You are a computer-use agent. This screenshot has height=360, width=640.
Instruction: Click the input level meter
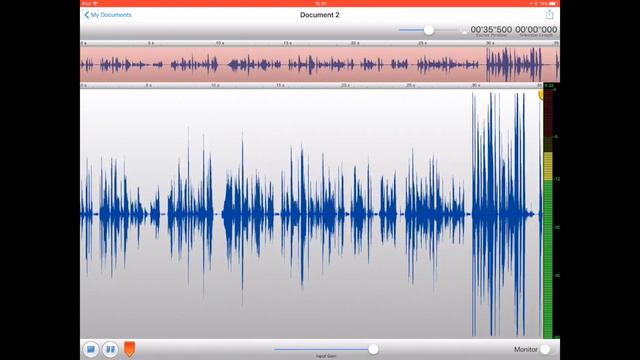[x=548, y=213]
